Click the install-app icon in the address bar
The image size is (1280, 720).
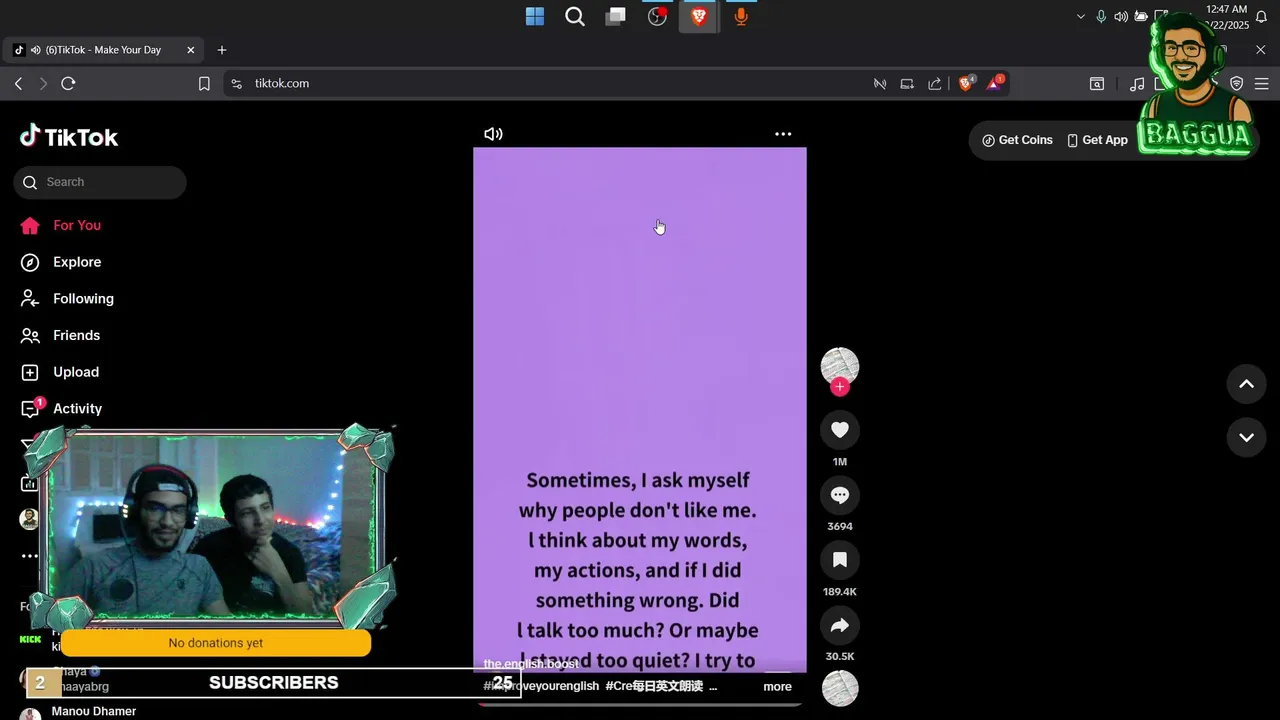907,84
